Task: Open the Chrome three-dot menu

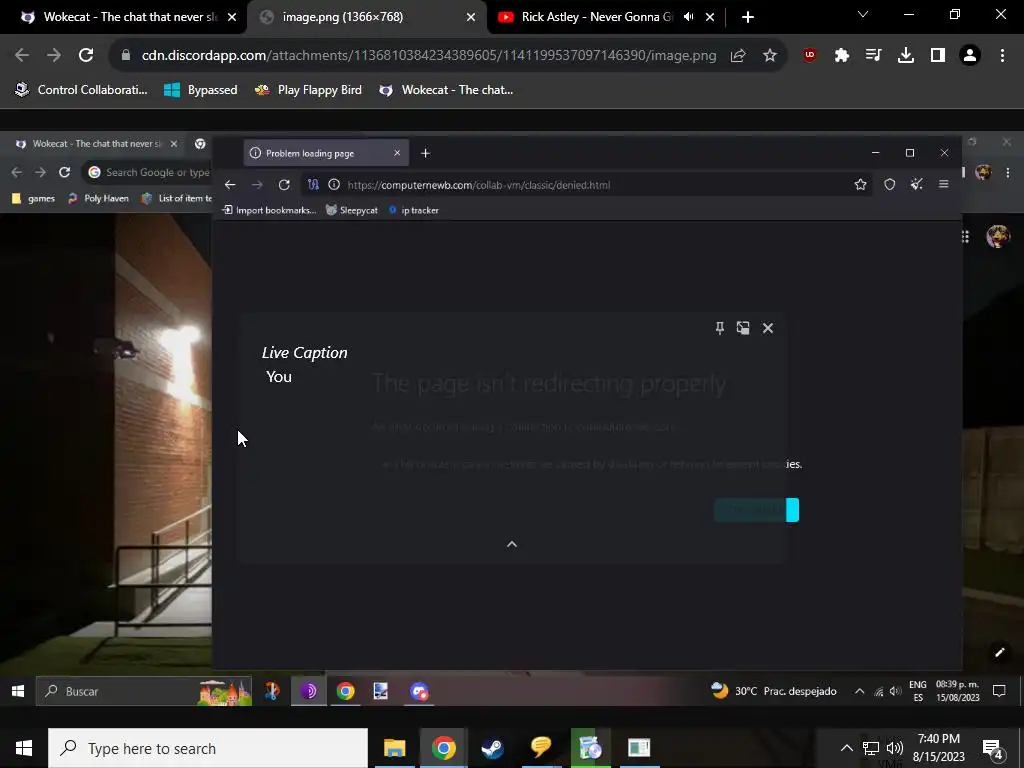Action: pyautogui.click(x=1002, y=56)
